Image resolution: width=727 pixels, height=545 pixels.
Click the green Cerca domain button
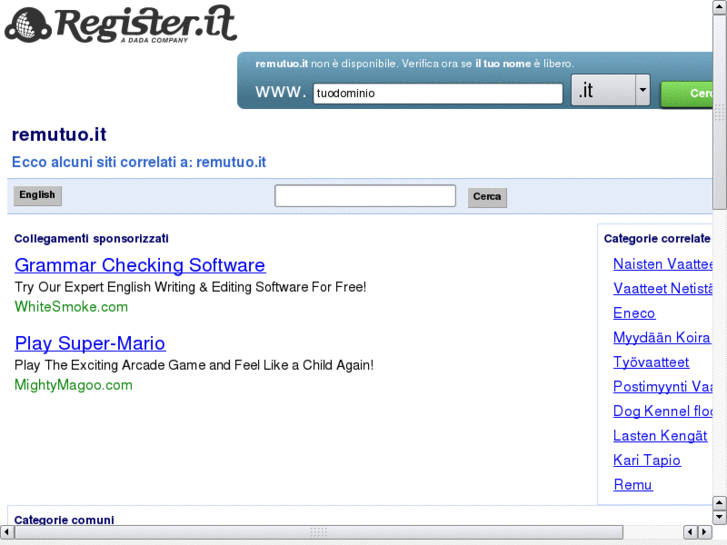click(x=687, y=94)
